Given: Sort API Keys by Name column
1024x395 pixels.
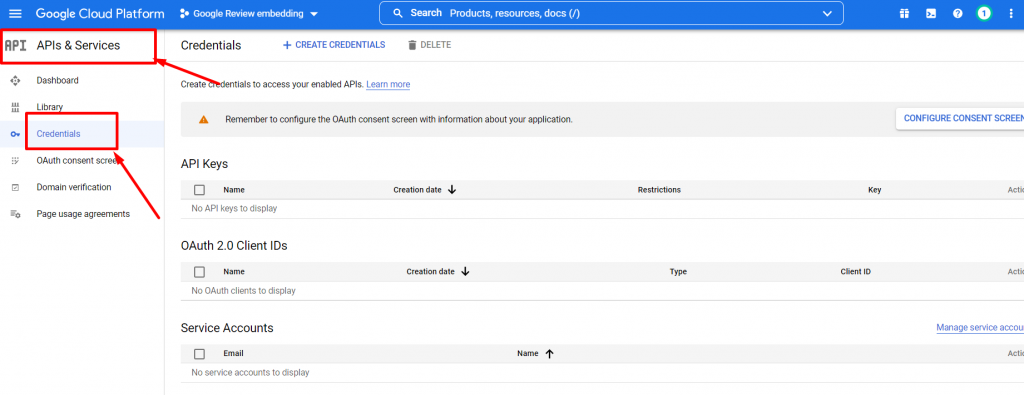Looking at the screenshot, I should (x=234, y=190).
